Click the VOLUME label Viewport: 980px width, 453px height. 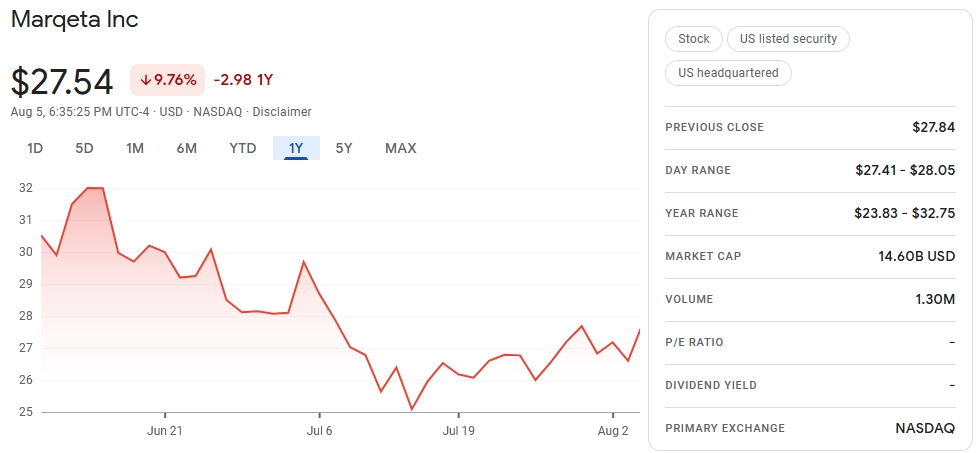click(x=689, y=299)
